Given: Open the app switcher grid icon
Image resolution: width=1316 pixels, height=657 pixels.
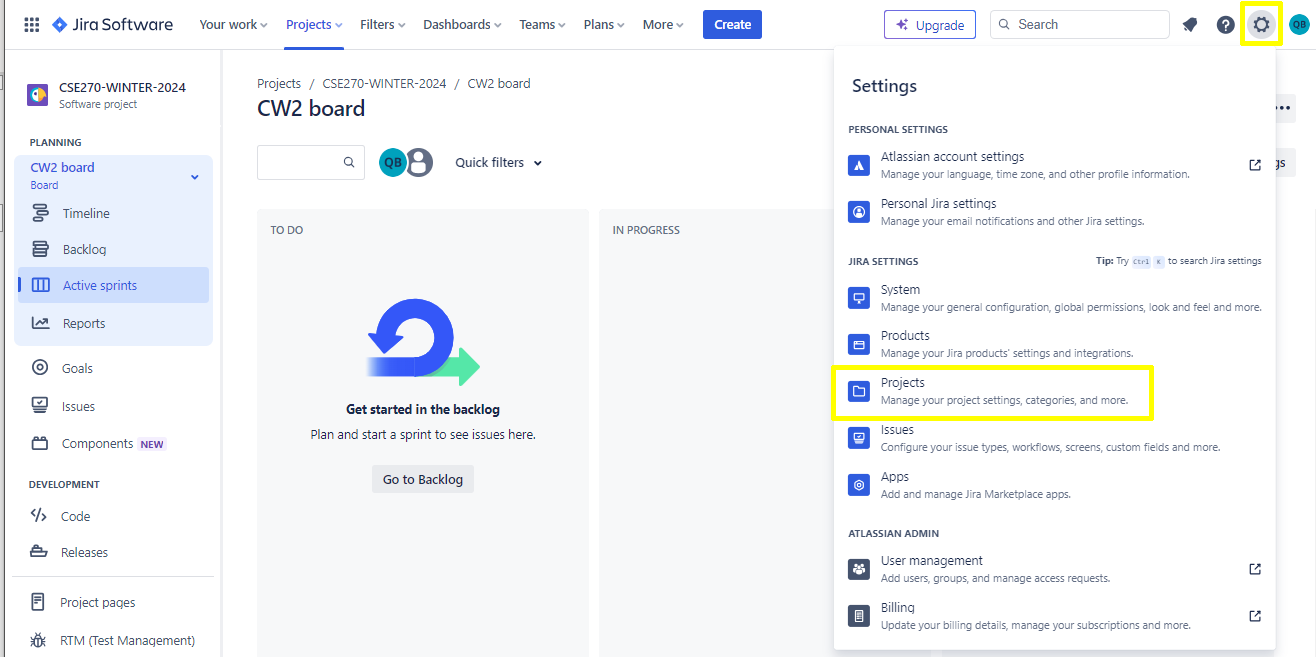Looking at the screenshot, I should (x=31, y=25).
